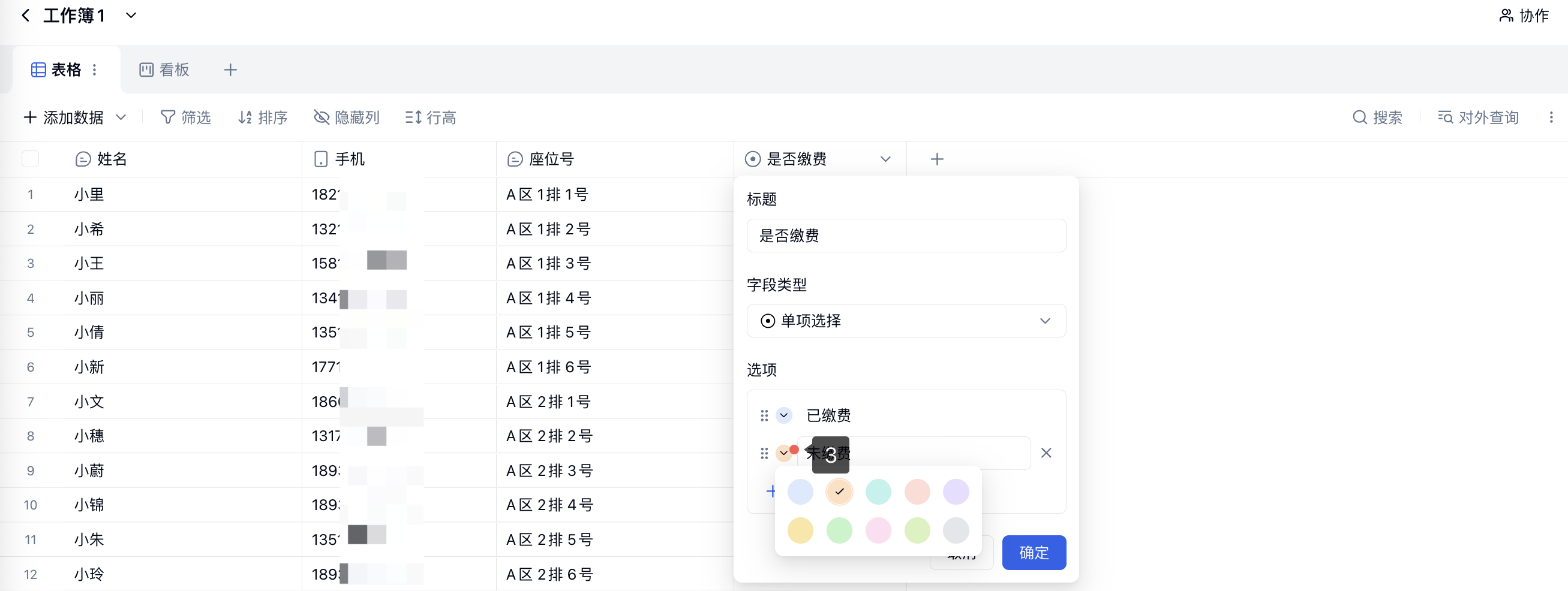Expand the 添加数据 dropdown arrow
The width and height of the screenshot is (1568, 591).
[121, 117]
